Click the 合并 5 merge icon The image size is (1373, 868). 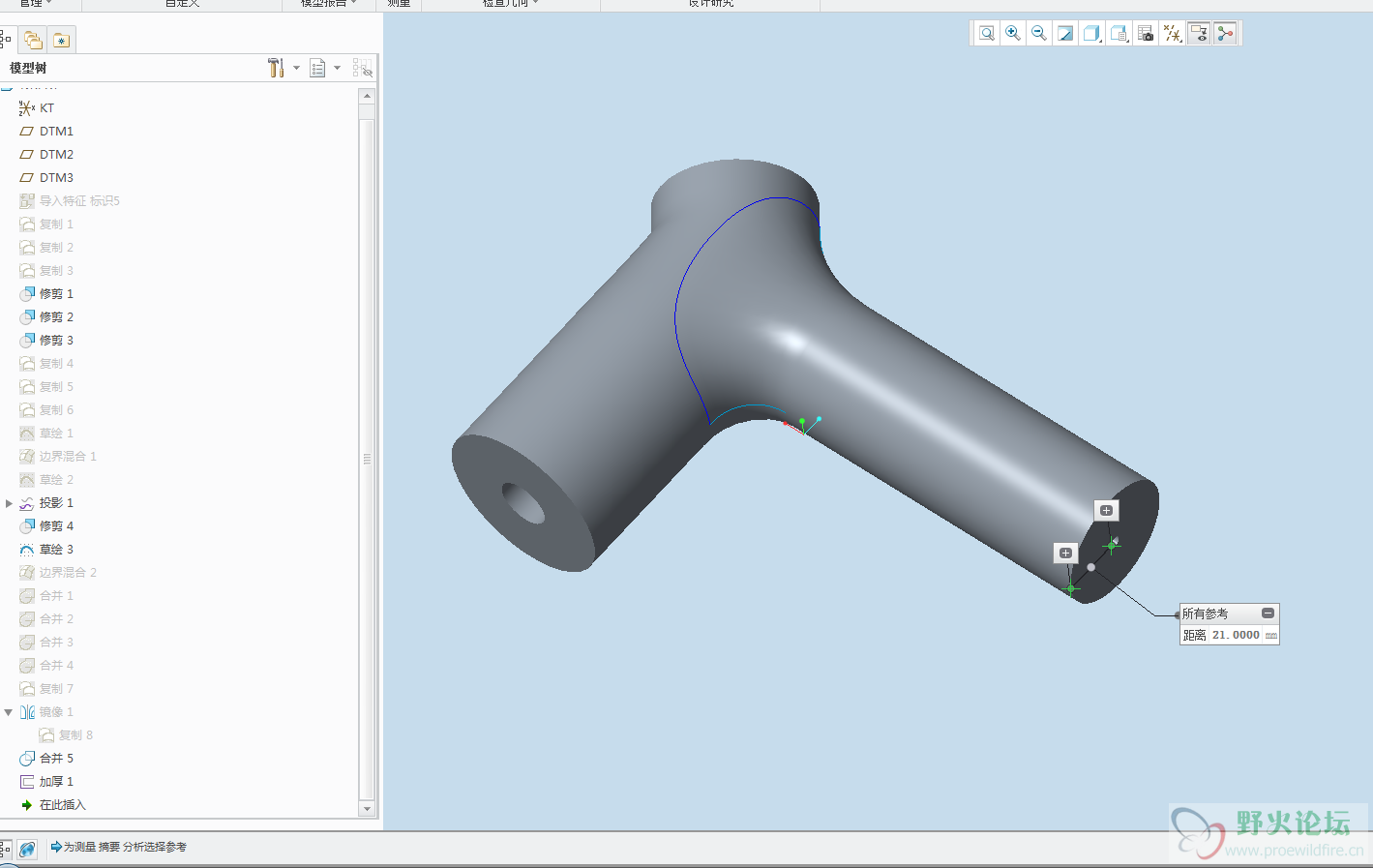click(27, 759)
